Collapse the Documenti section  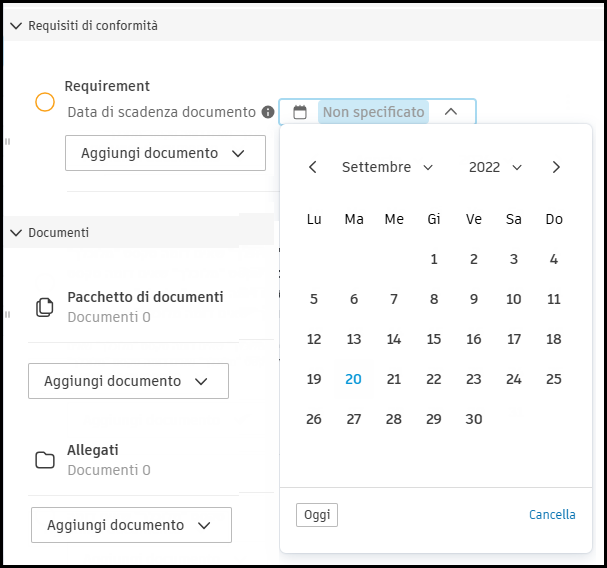pos(16,233)
